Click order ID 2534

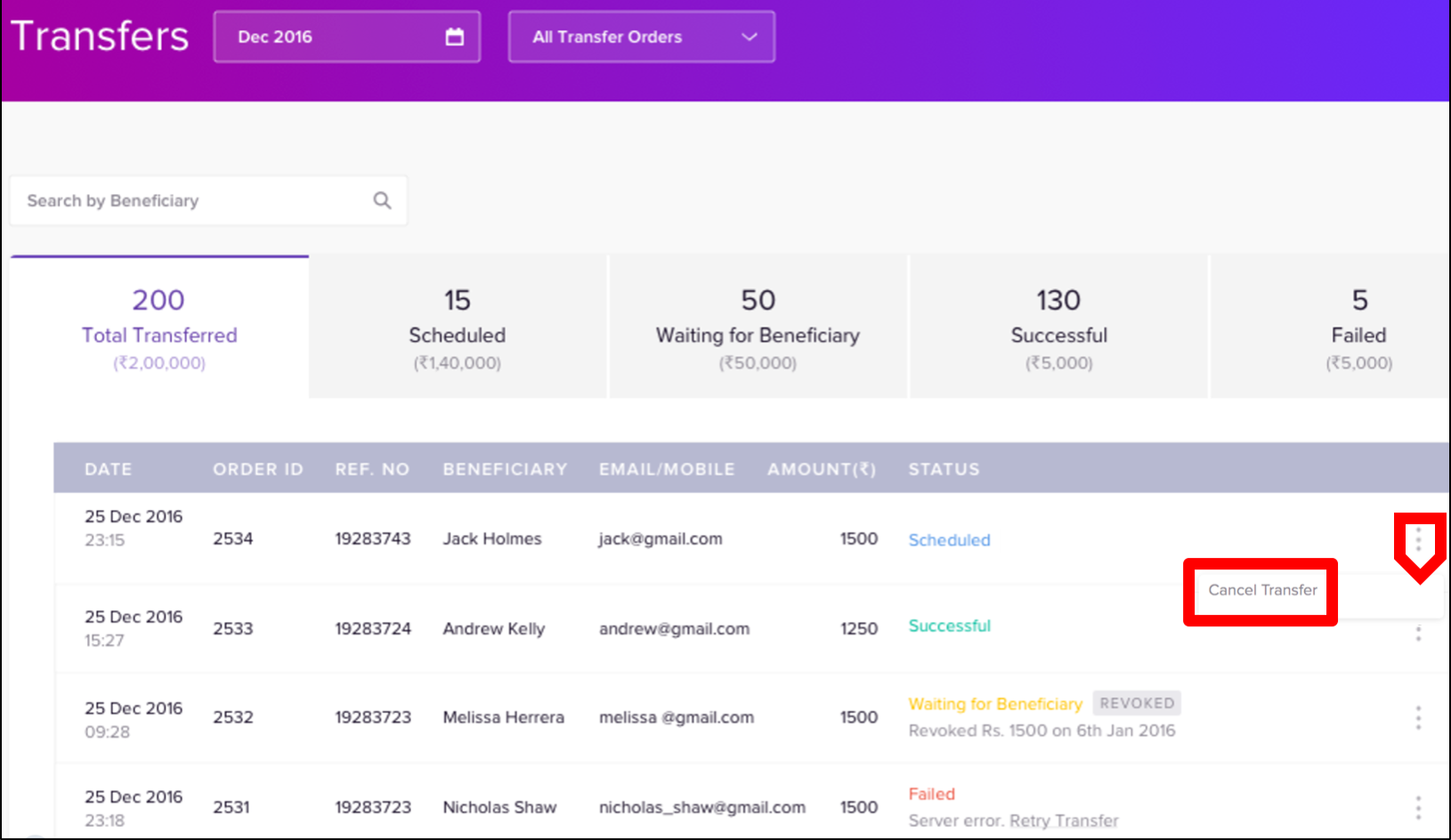coord(233,538)
